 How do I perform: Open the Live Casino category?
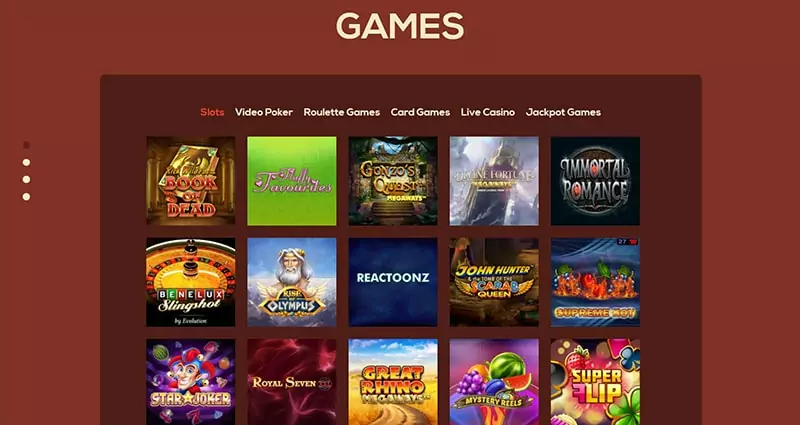coord(488,112)
